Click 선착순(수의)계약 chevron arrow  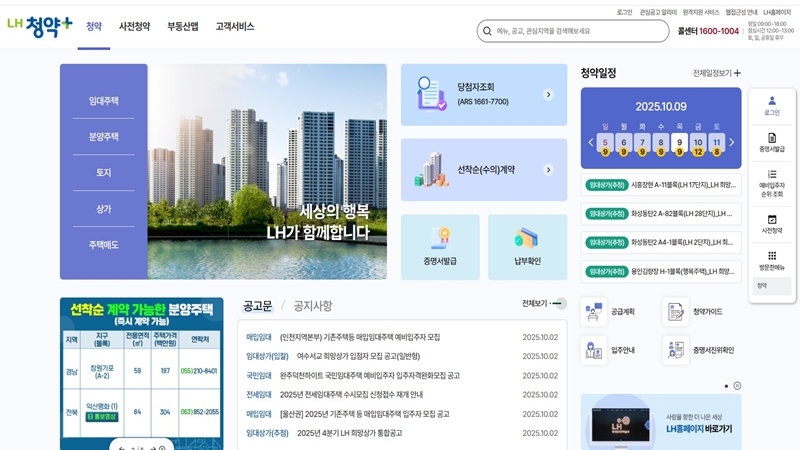(548, 170)
